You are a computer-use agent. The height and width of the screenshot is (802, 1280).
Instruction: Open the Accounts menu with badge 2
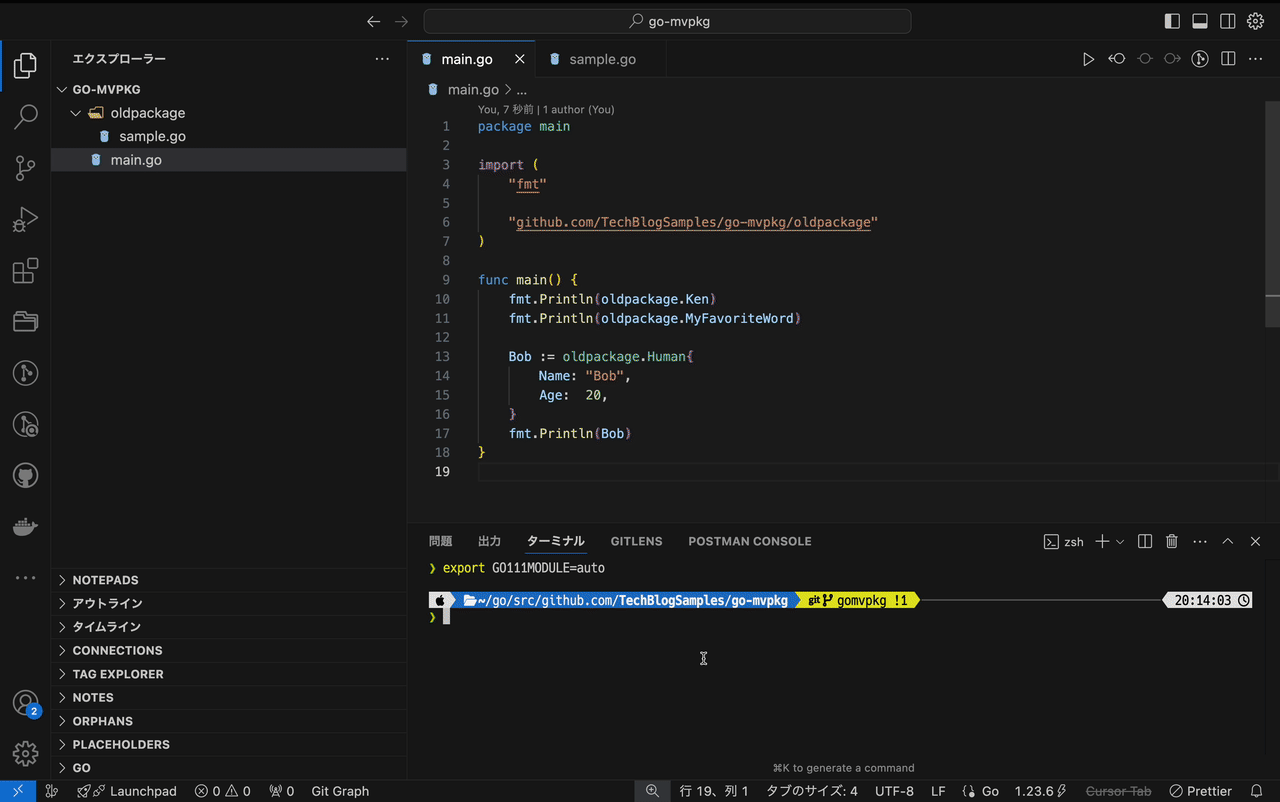coord(26,704)
